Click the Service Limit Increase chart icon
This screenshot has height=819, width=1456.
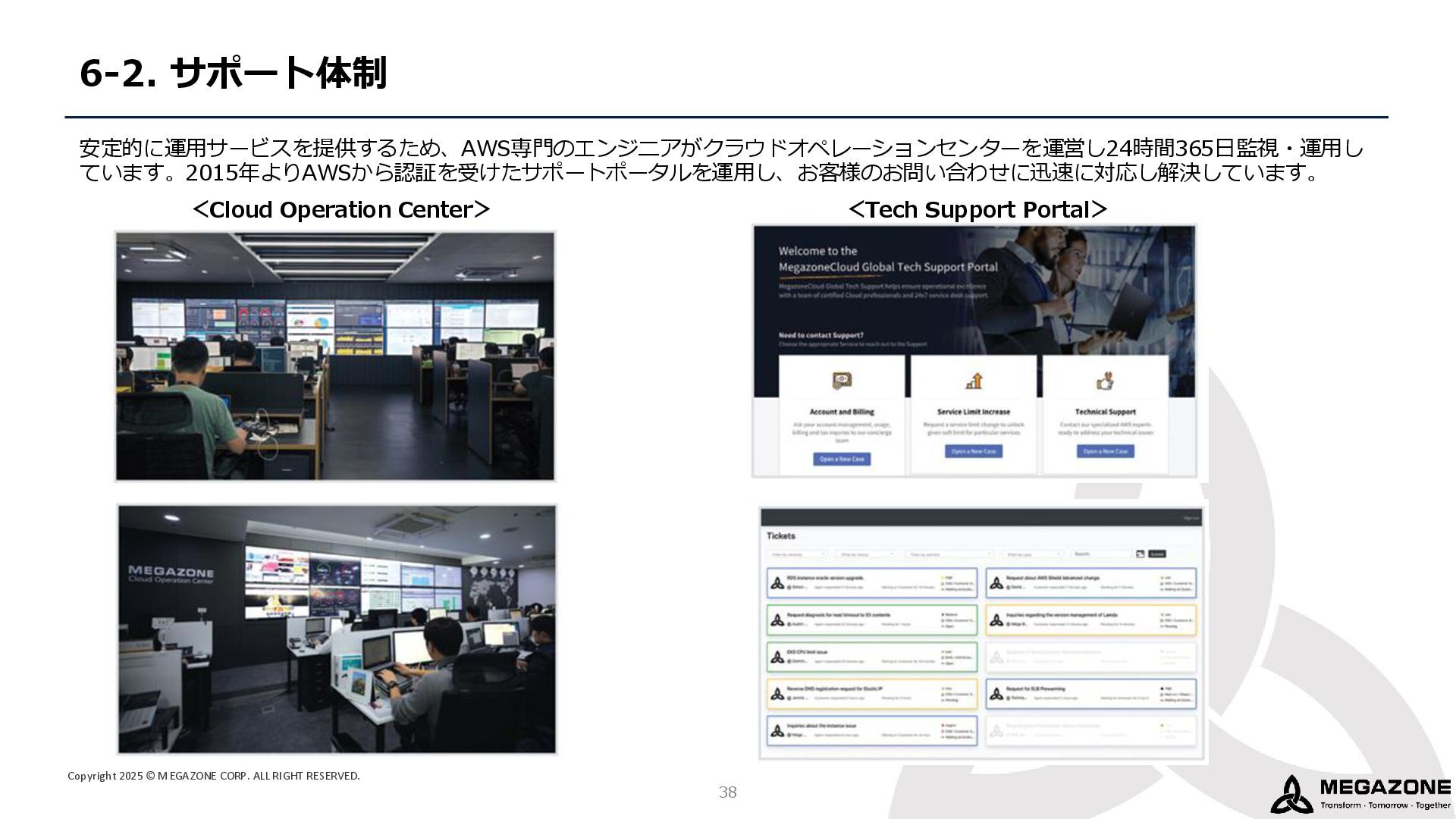coord(974,381)
